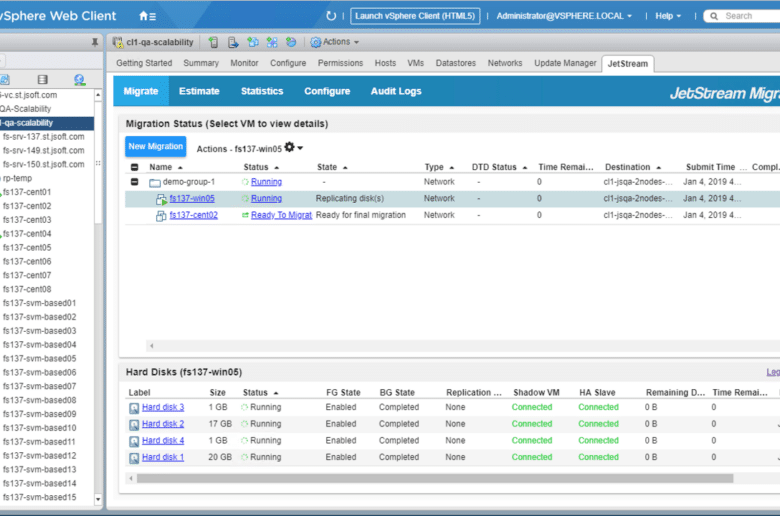Open the fs137-cent02 VM link
780x516 pixels.
pyautogui.click(x=194, y=215)
